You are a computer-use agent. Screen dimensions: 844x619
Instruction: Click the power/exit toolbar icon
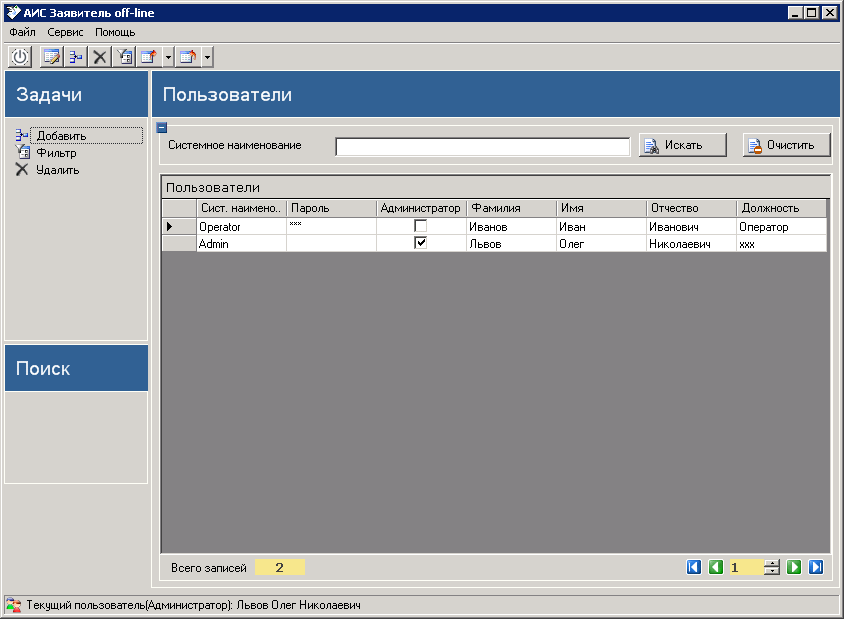[x=20, y=57]
